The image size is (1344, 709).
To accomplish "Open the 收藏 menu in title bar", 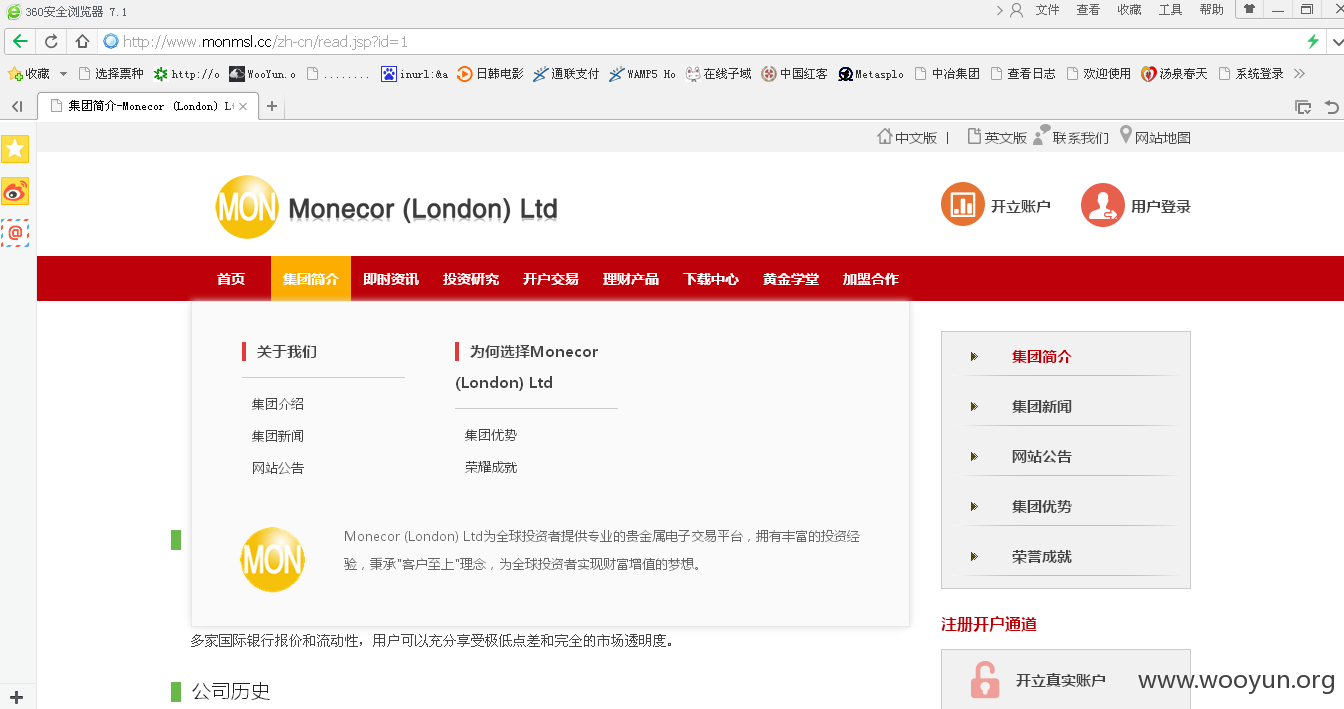I will [1129, 10].
